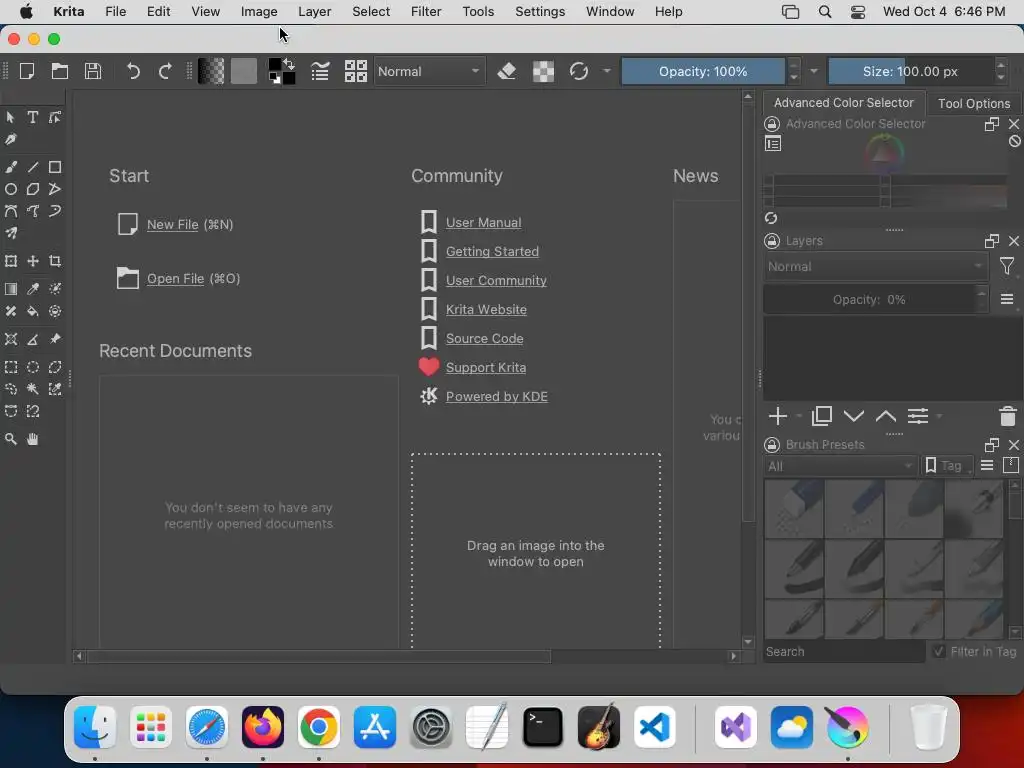Select the Zoom tool

point(11,440)
